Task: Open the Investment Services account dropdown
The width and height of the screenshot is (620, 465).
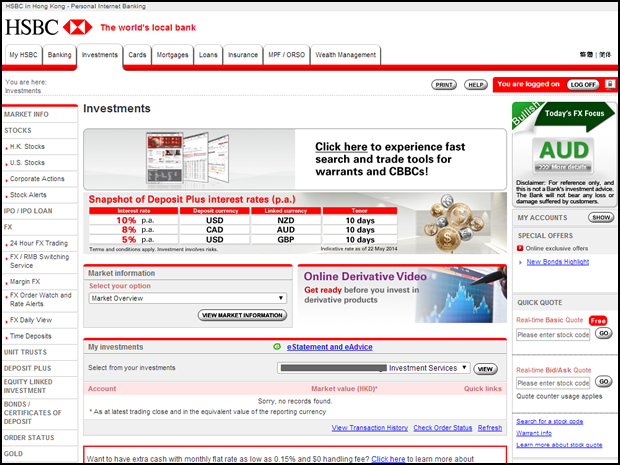Action: (x=374, y=368)
